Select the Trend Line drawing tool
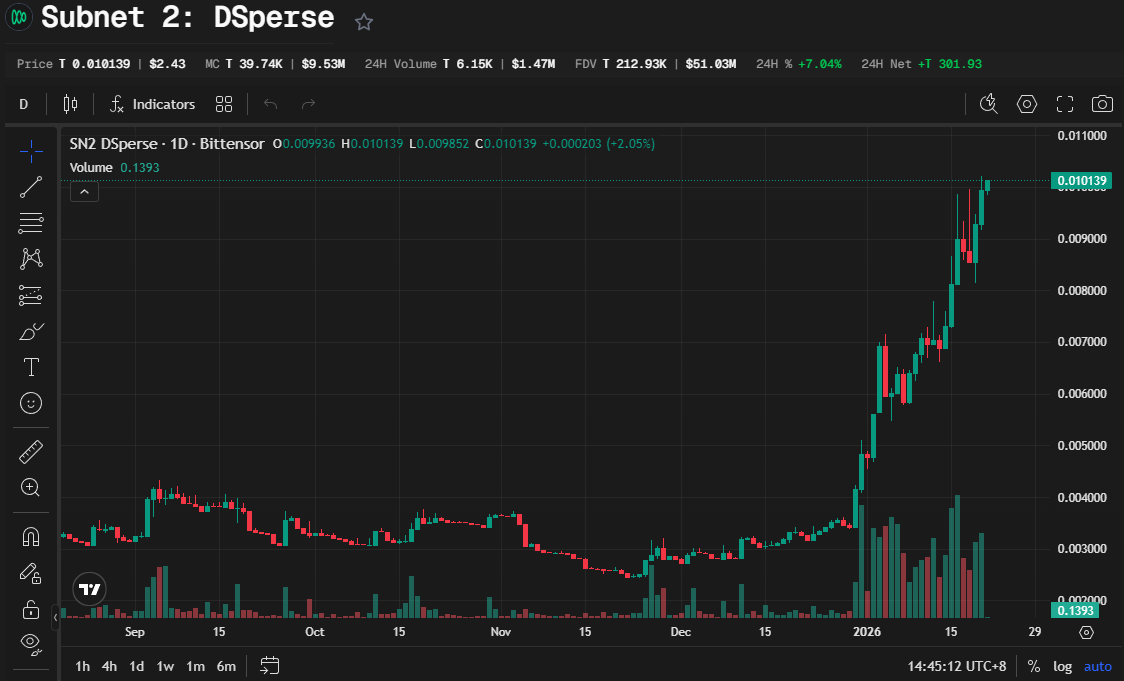This screenshot has height=681, width=1124. pos(31,186)
